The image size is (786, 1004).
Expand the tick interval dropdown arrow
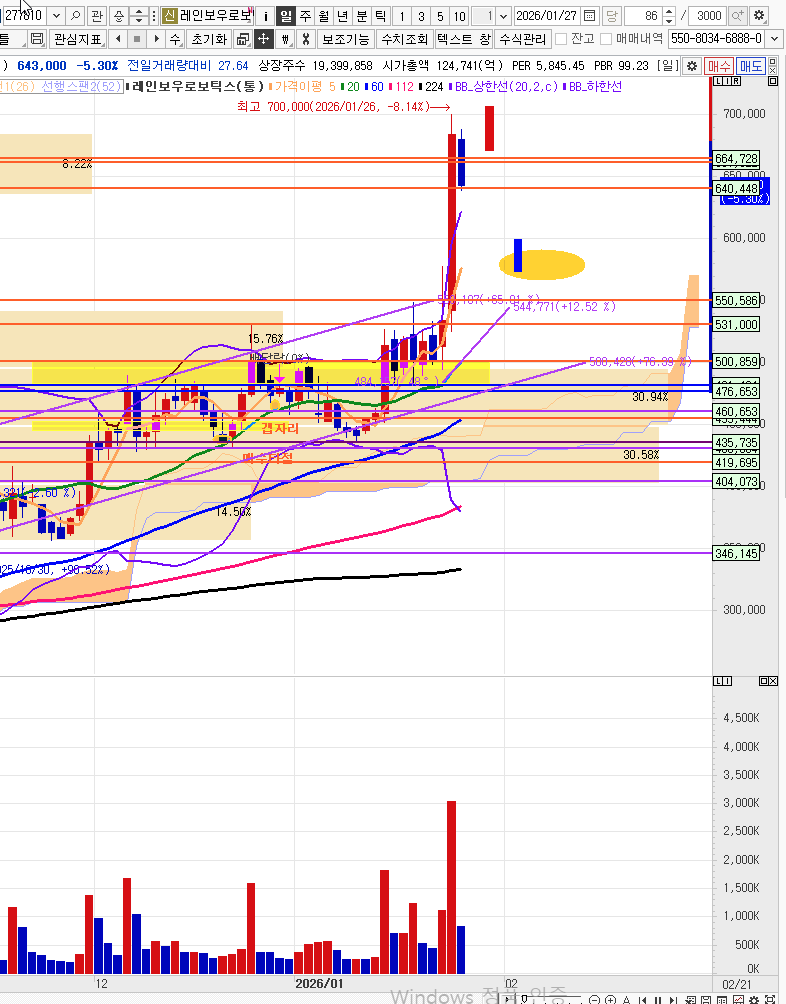pos(504,16)
